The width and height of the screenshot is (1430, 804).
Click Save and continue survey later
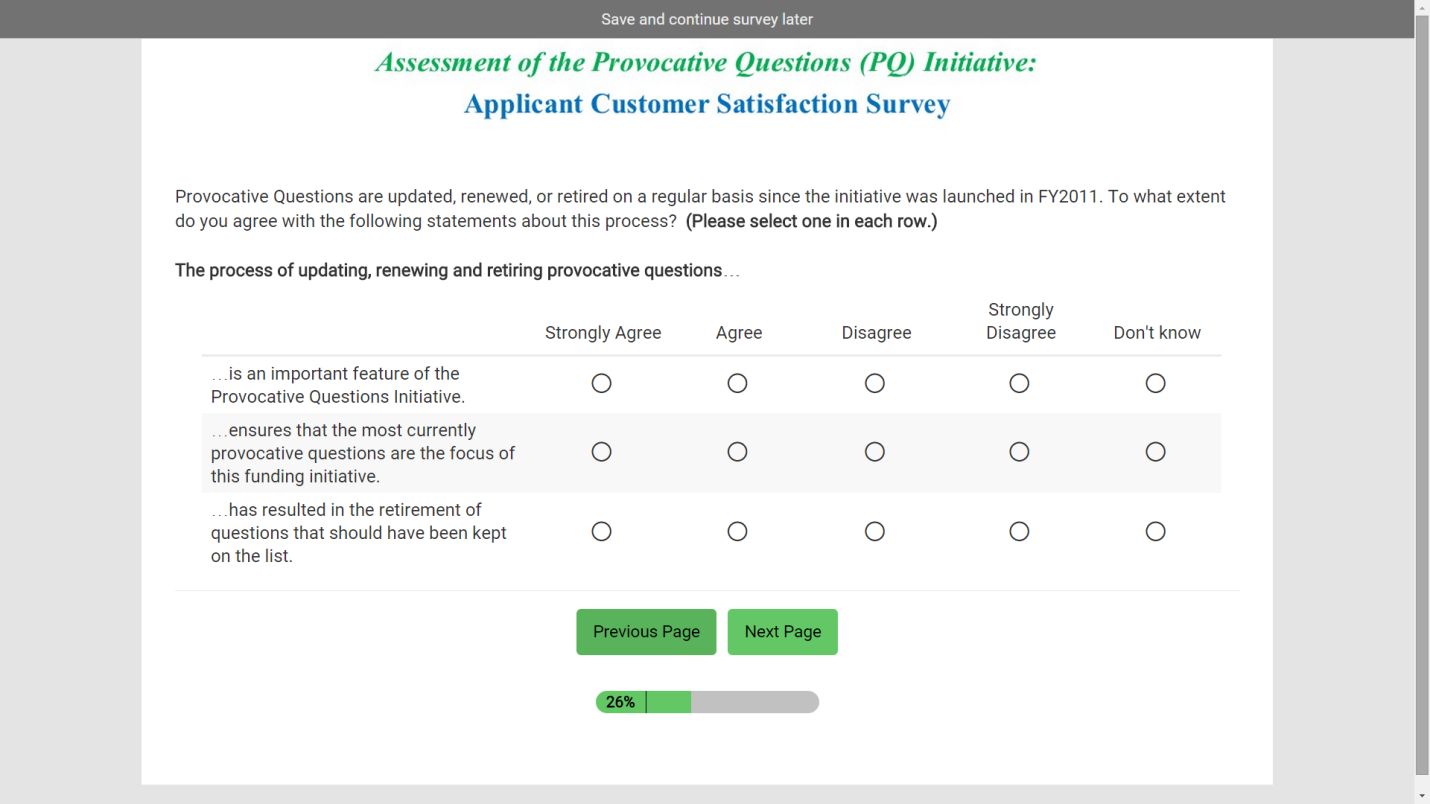[x=706, y=19]
